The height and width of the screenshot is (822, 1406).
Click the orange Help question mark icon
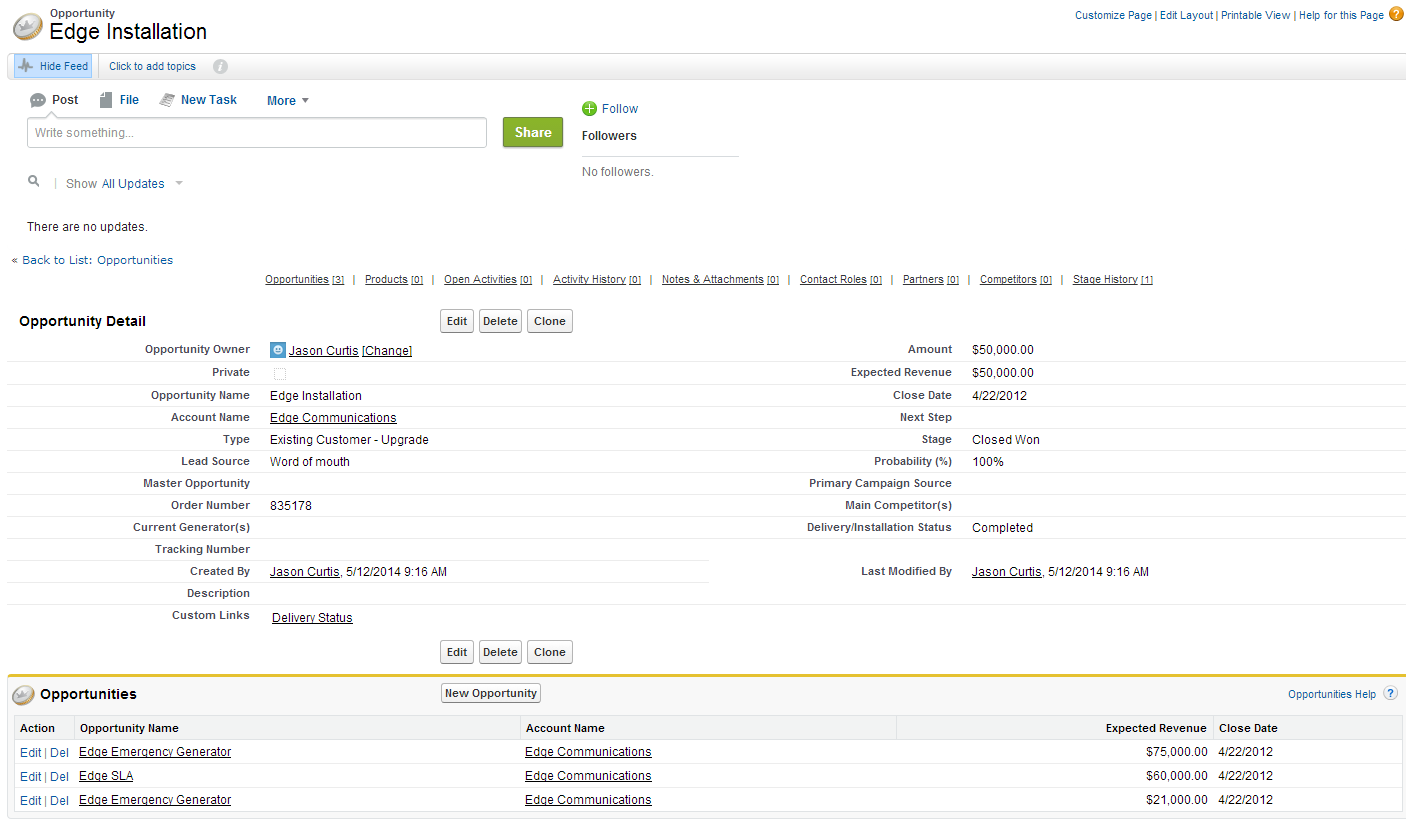click(x=1396, y=14)
